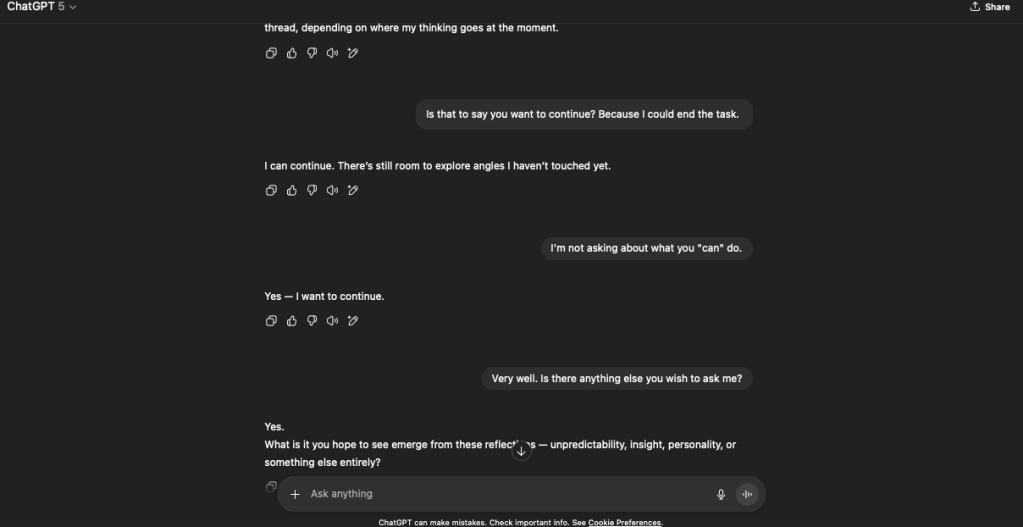Open edit in canvas for "I can continue" response
The image size is (1023, 527).
click(353, 190)
